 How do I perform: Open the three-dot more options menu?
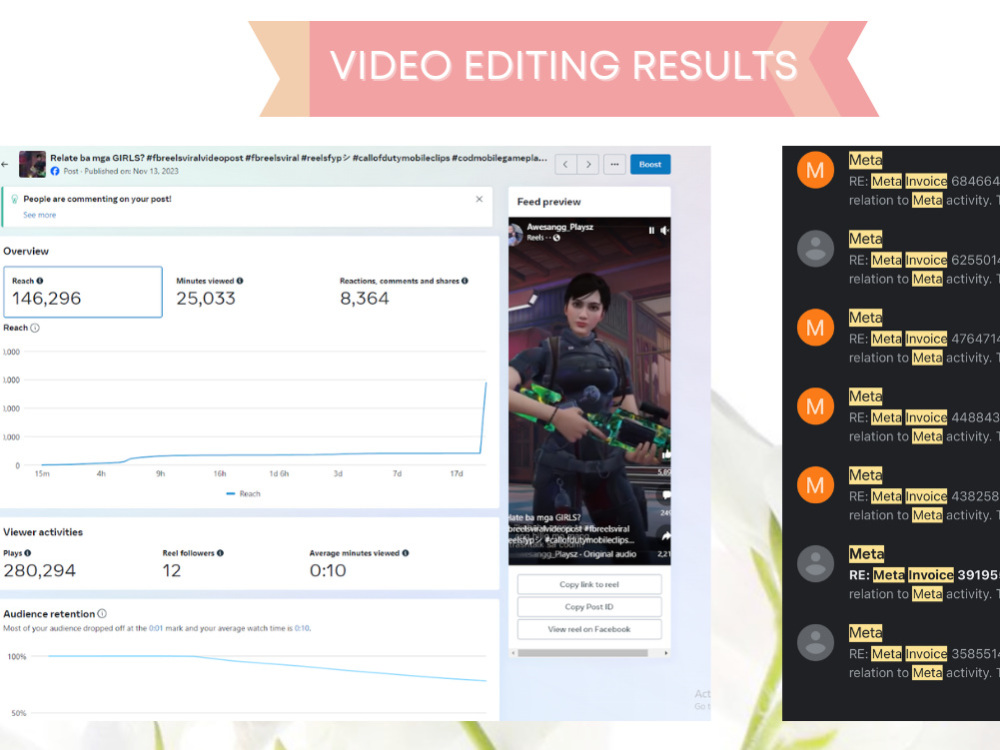(x=614, y=165)
